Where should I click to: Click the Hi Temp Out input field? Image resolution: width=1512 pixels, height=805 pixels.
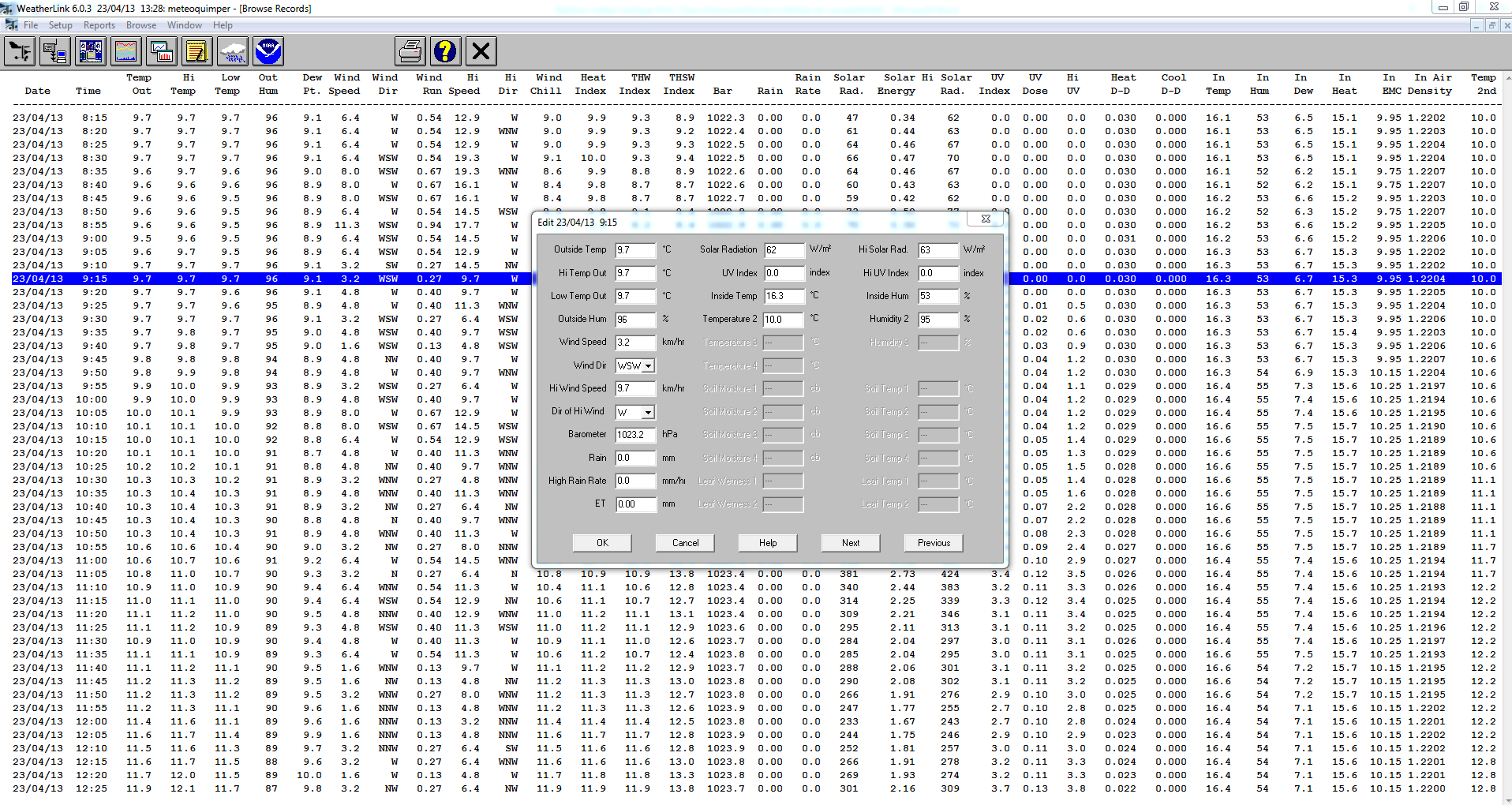[x=636, y=273]
